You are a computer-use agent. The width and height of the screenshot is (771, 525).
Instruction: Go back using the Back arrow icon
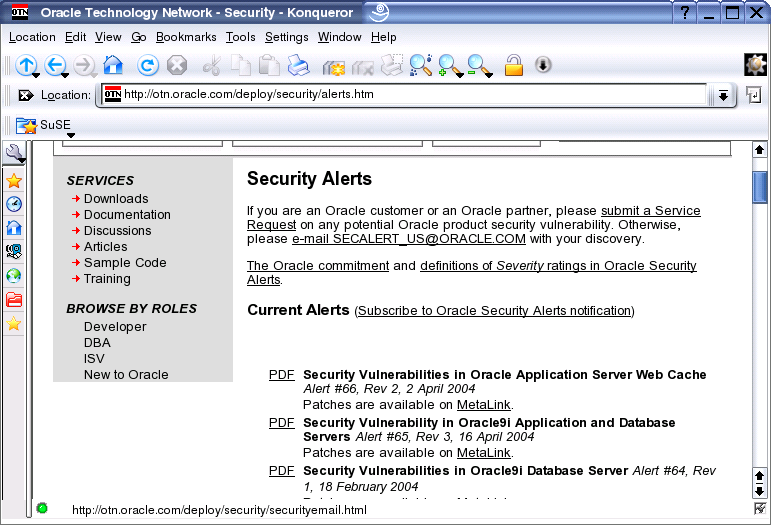tap(55, 65)
